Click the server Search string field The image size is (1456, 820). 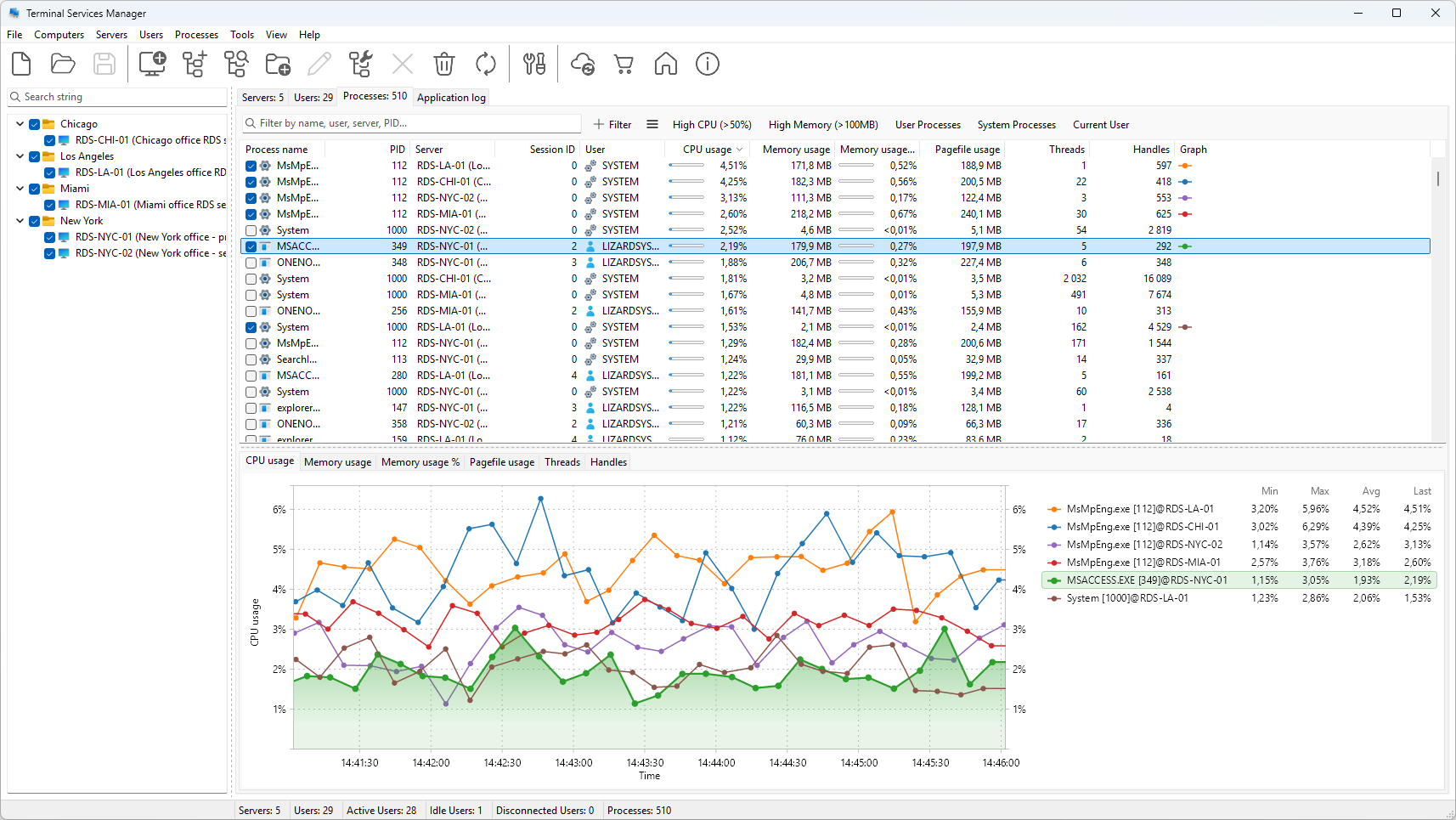click(x=118, y=97)
